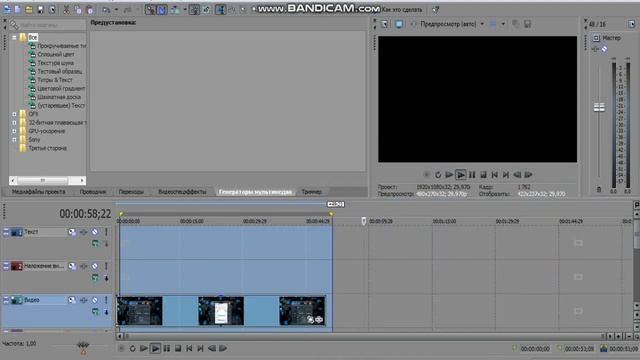
Task: Open automation settings icon beside Master FX
Action: (x=604, y=49)
